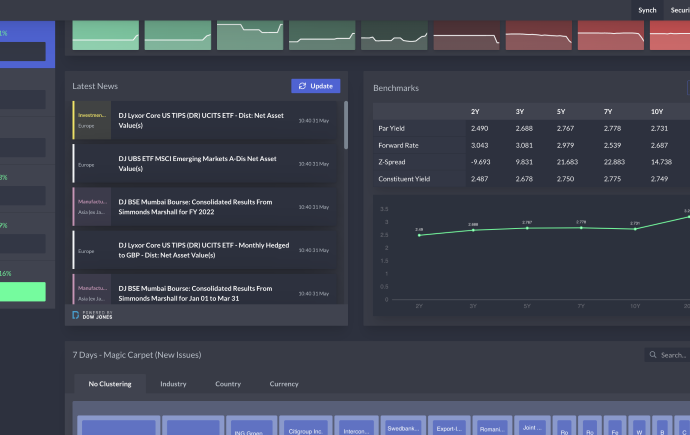
Task: Click the Dow Jones logo below the news
Action: pyautogui.click(x=92, y=315)
